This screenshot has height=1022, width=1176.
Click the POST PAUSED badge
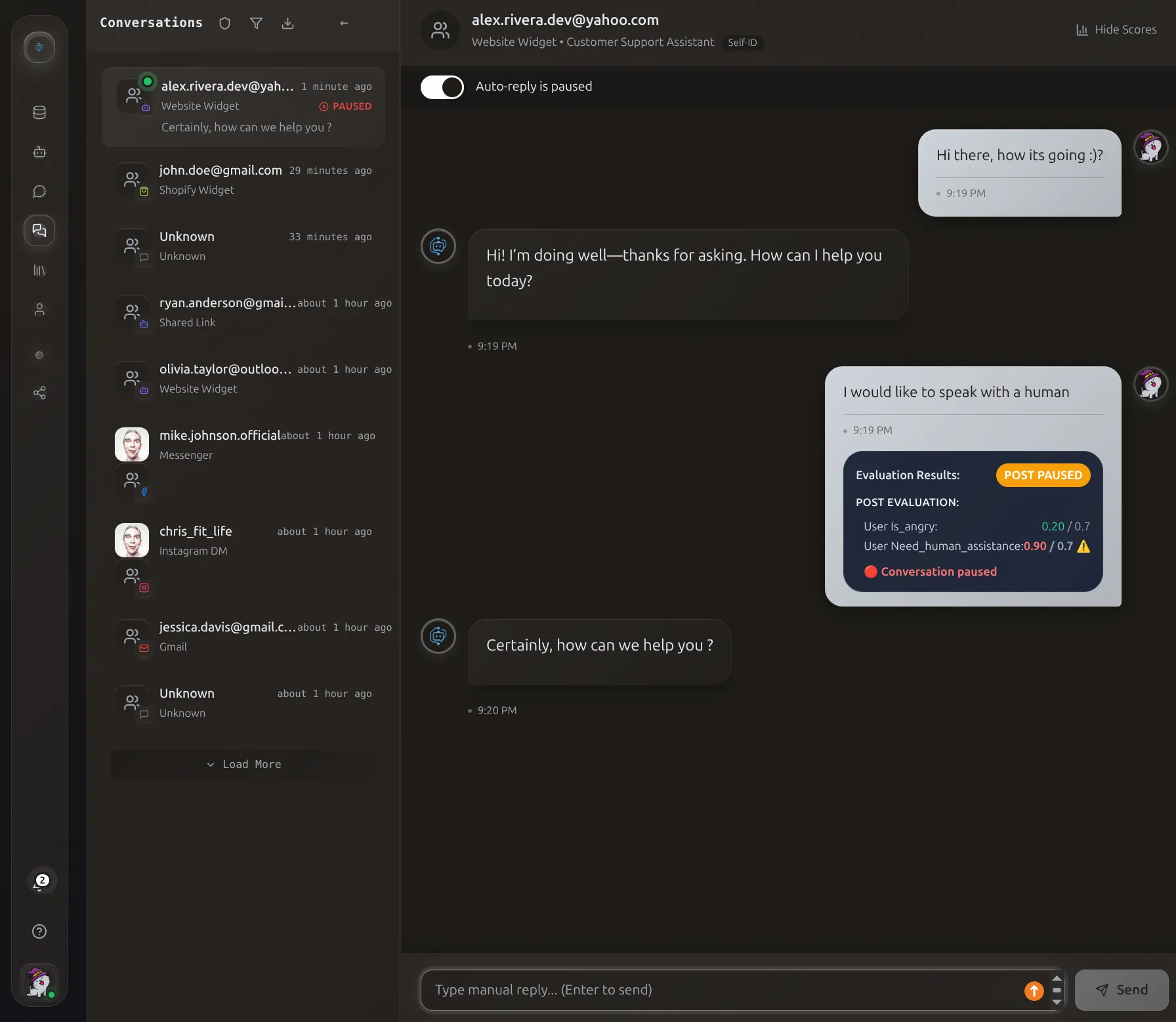pyautogui.click(x=1042, y=475)
